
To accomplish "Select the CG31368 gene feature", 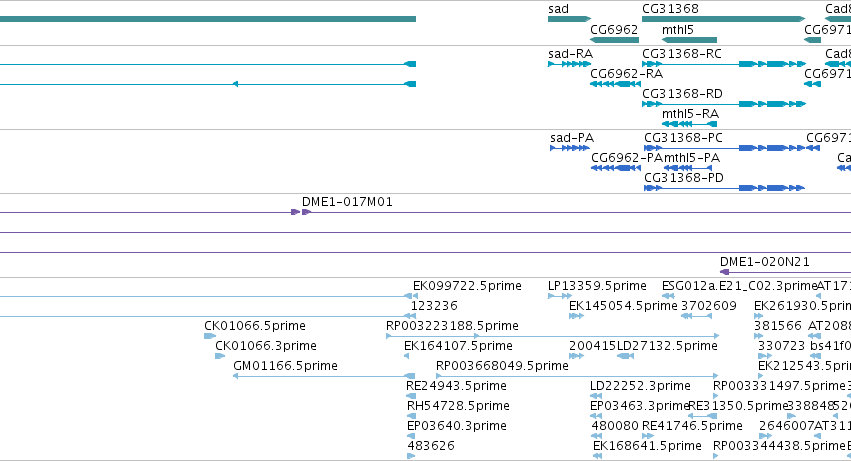I will (x=723, y=19).
